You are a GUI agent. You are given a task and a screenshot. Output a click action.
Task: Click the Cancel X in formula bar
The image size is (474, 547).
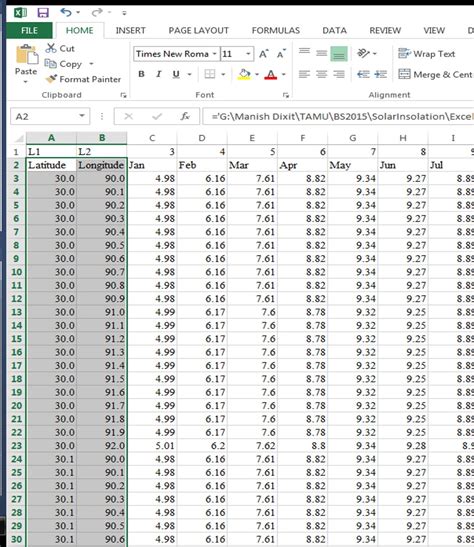[x=129, y=116]
